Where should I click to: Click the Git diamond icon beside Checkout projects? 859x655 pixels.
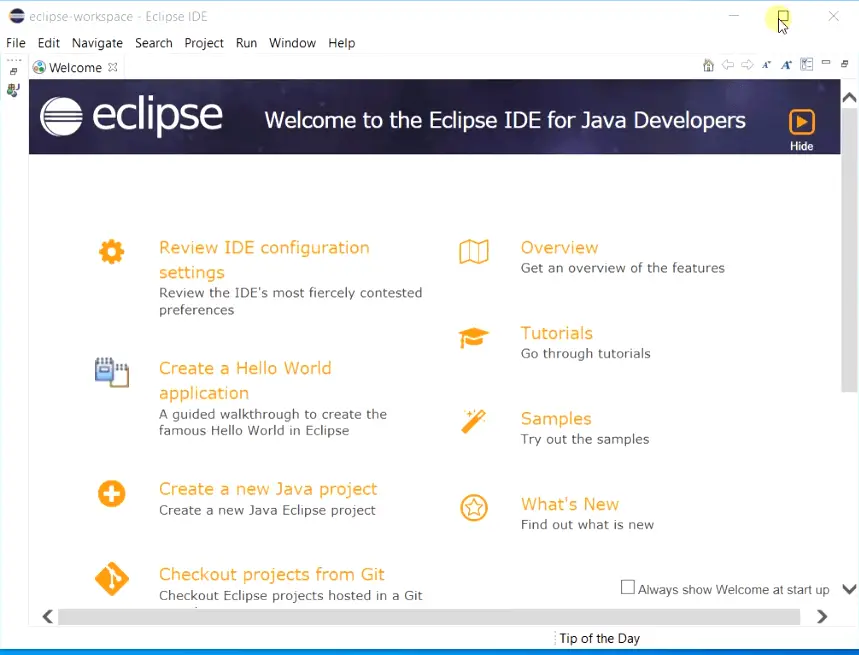(x=112, y=578)
